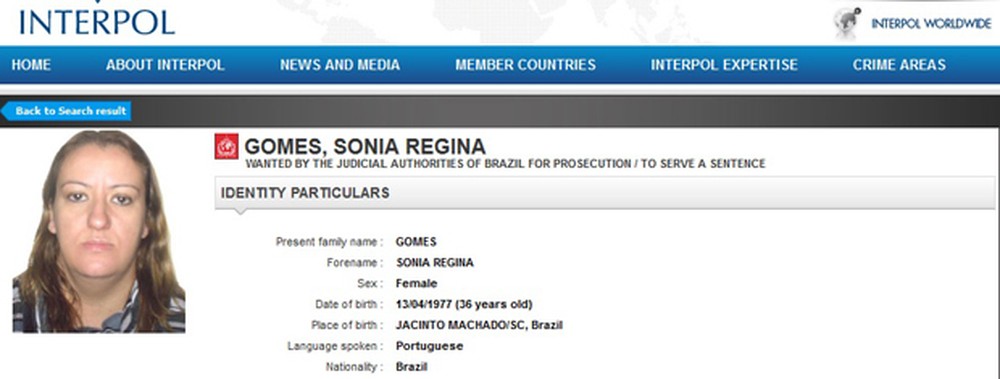Click place of birth JACINTO MACHADO/SC
This screenshot has width=1000, height=379.
[x=479, y=325]
